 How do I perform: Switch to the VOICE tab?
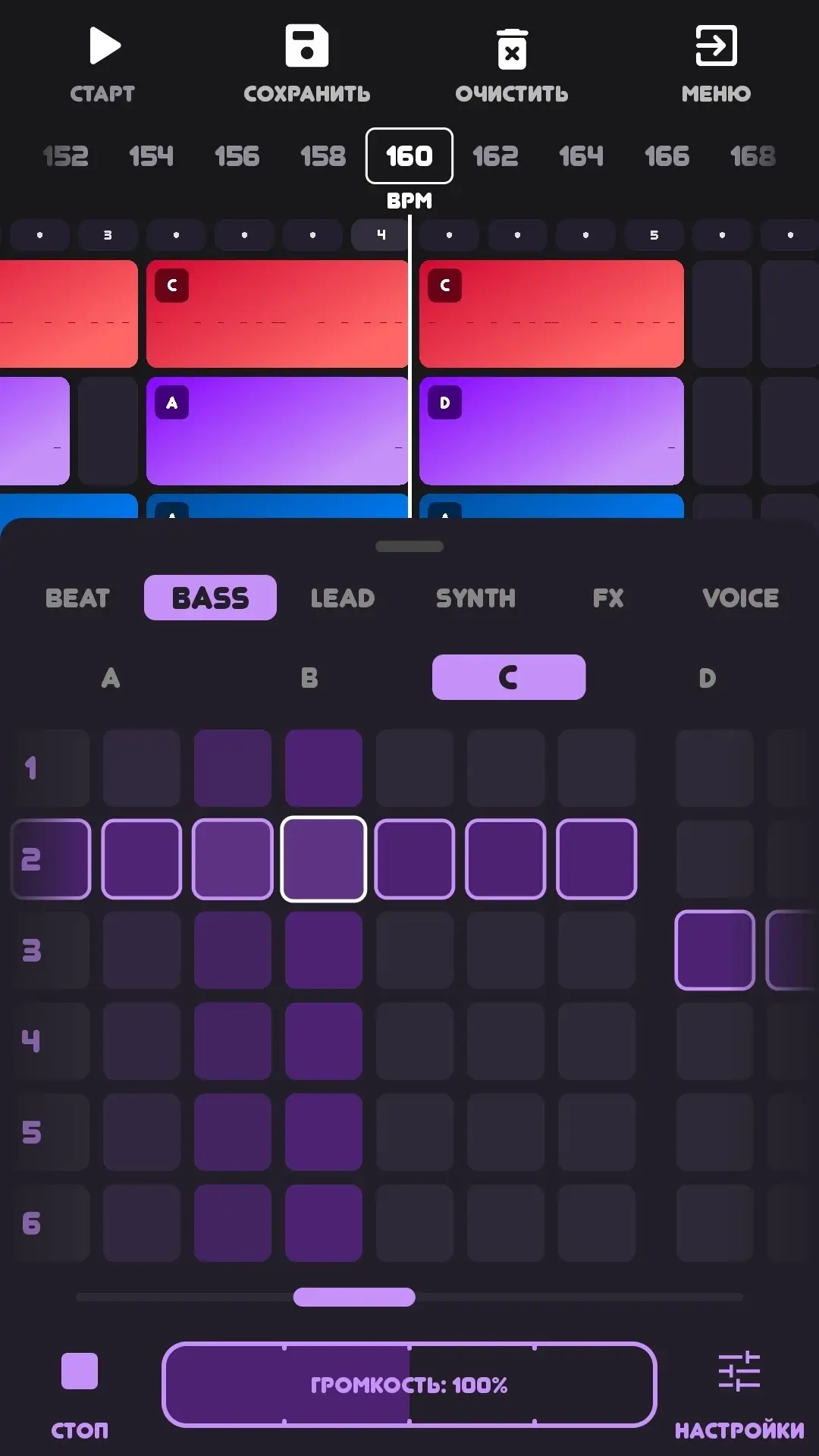click(x=741, y=598)
